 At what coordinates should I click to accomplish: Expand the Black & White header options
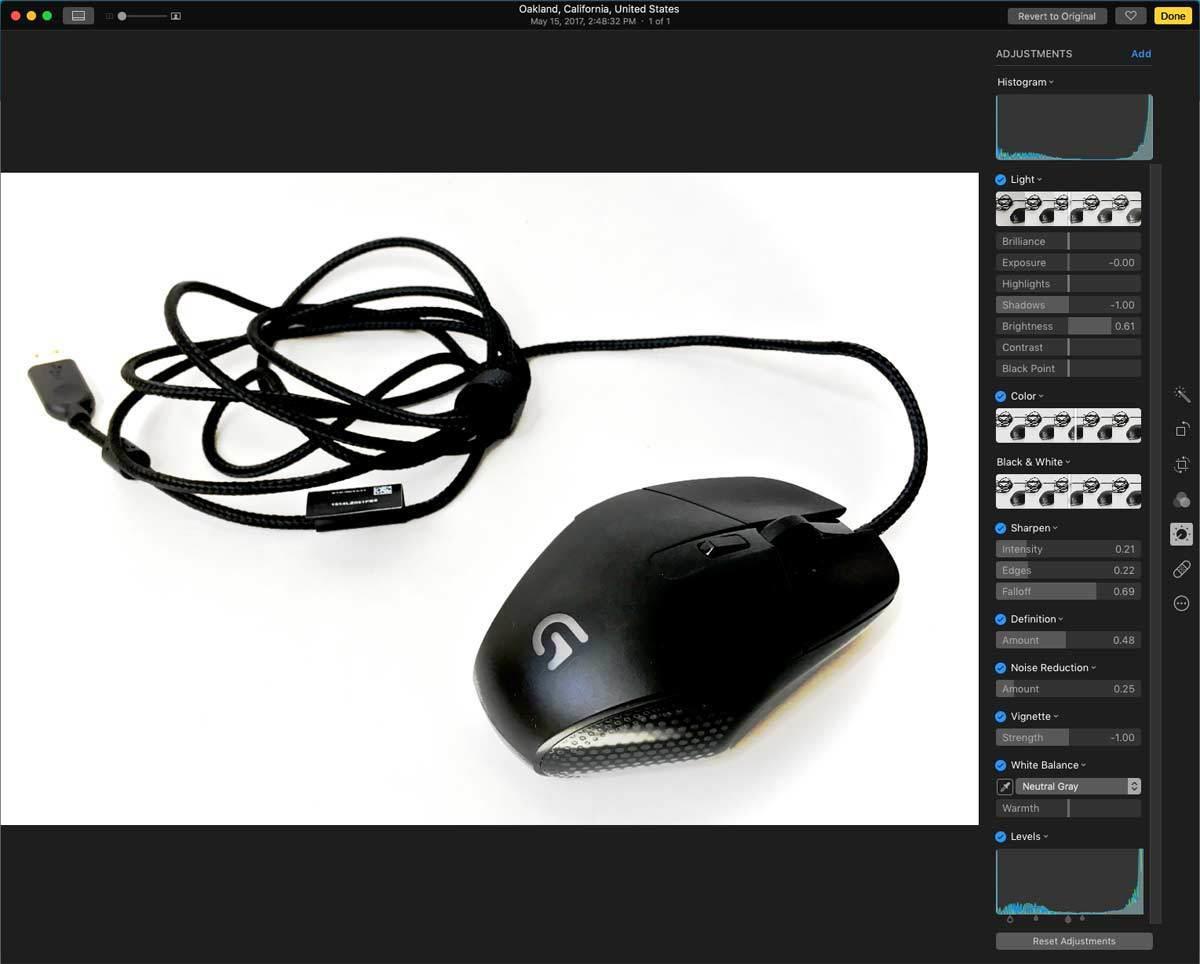click(1033, 462)
